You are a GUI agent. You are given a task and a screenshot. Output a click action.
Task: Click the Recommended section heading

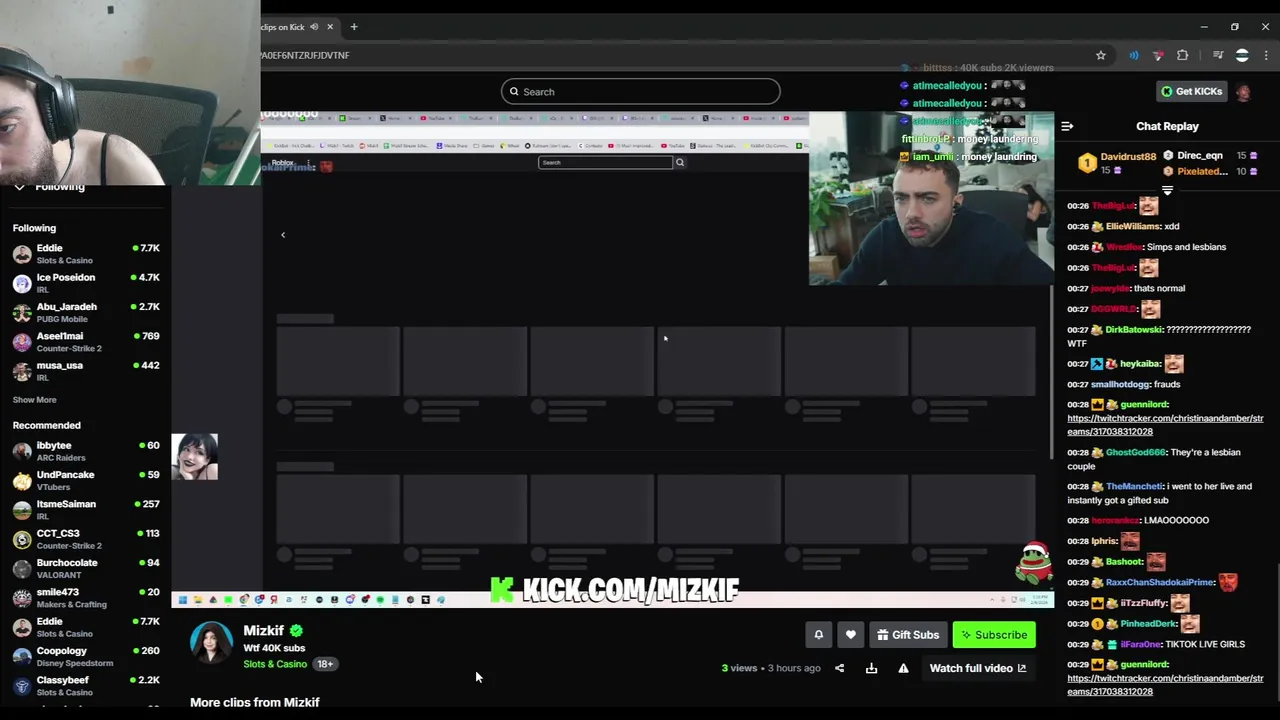pyautogui.click(x=46, y=425)
